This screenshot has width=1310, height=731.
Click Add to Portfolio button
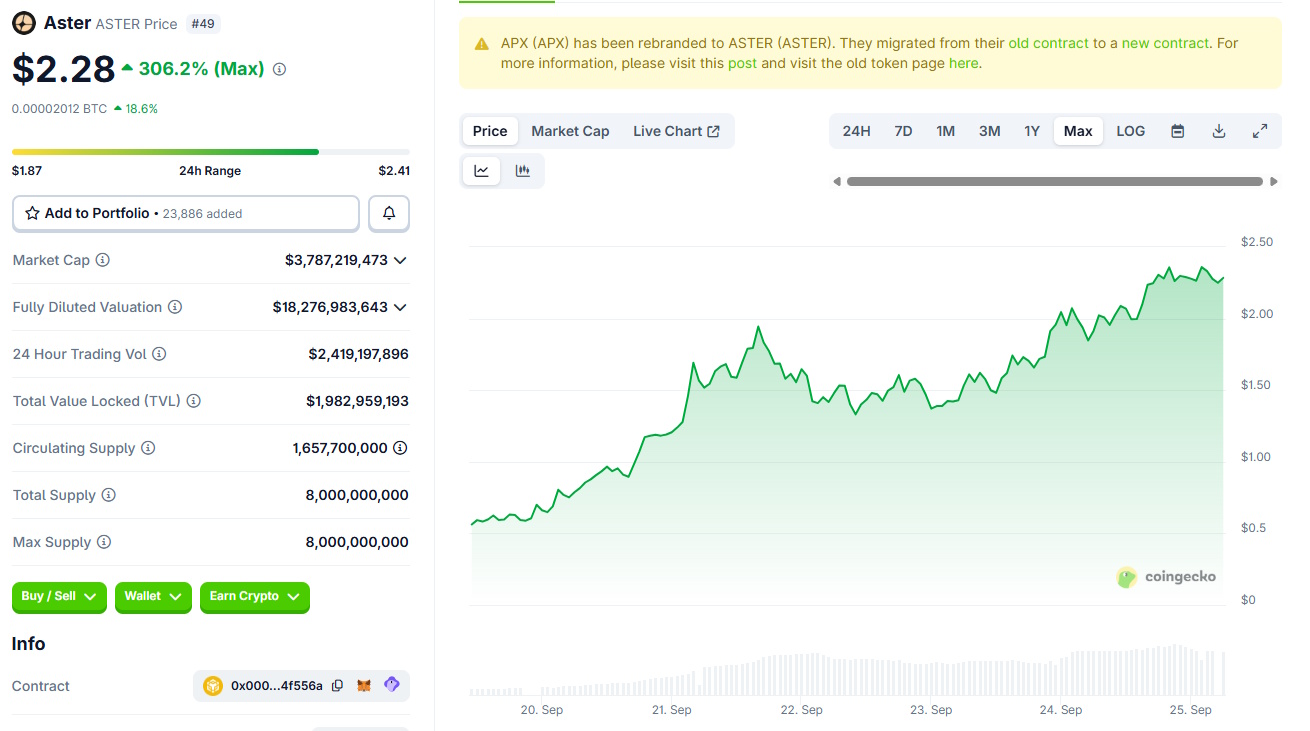(x=186, y=213)
